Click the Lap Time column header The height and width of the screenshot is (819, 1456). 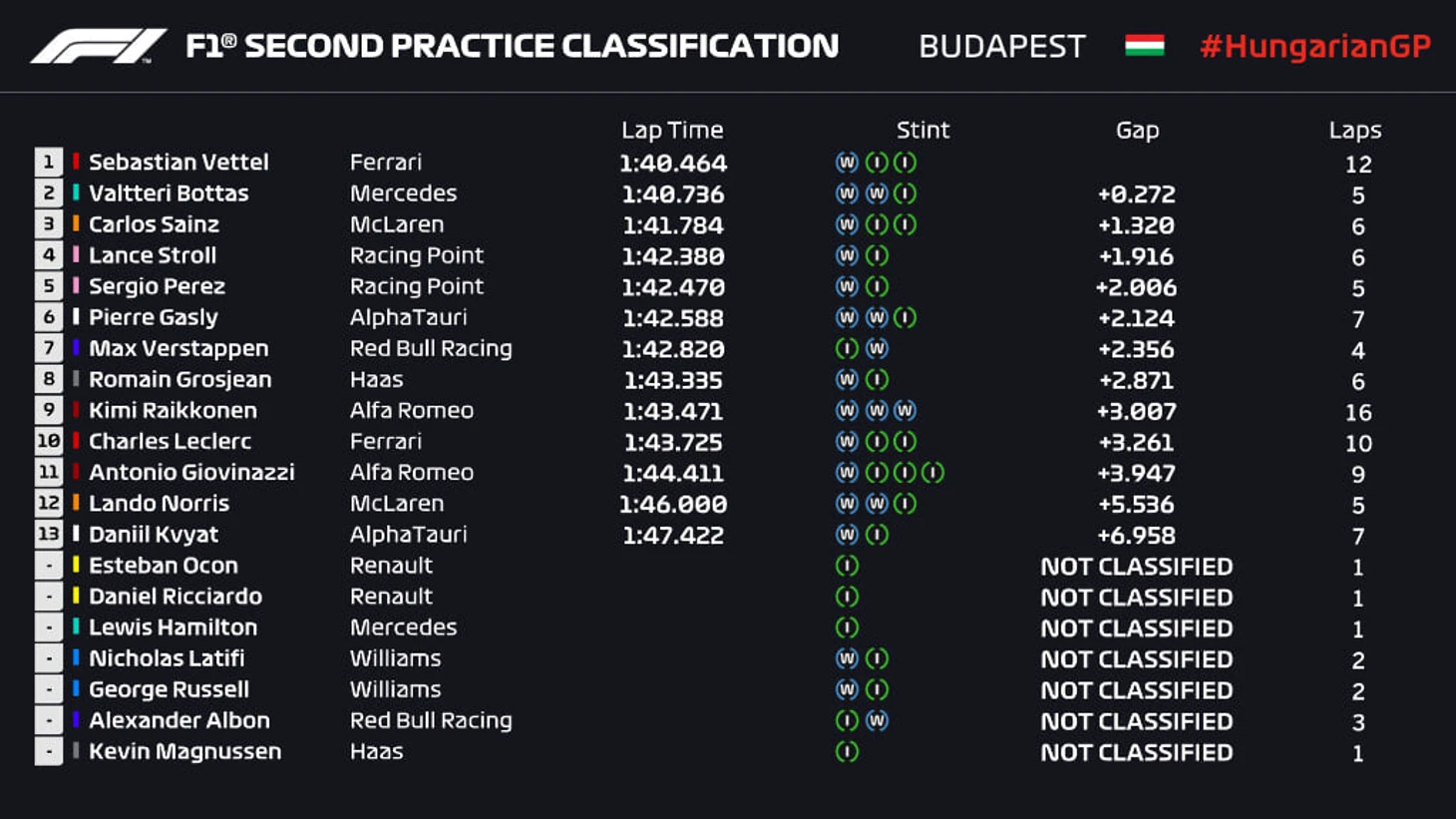(672, 130)
